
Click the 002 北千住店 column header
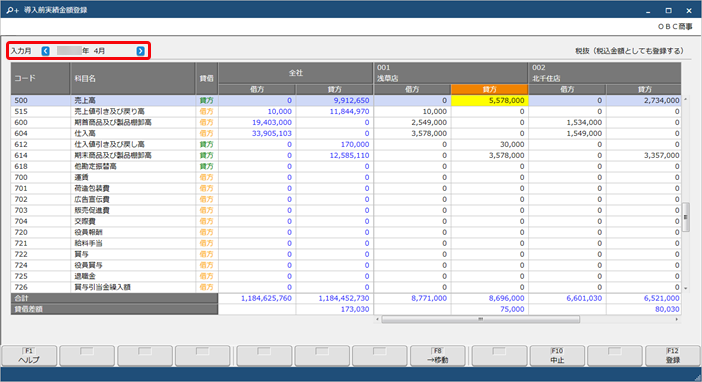tap(605, 73)
